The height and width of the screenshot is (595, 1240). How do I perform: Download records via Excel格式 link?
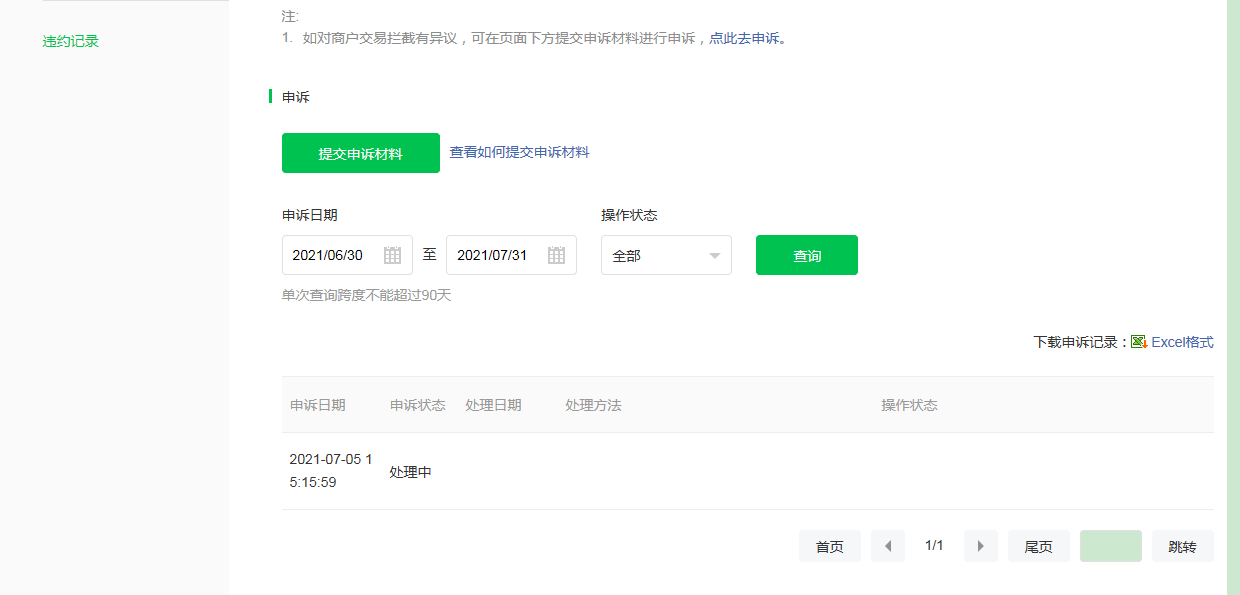point(1182,342)
